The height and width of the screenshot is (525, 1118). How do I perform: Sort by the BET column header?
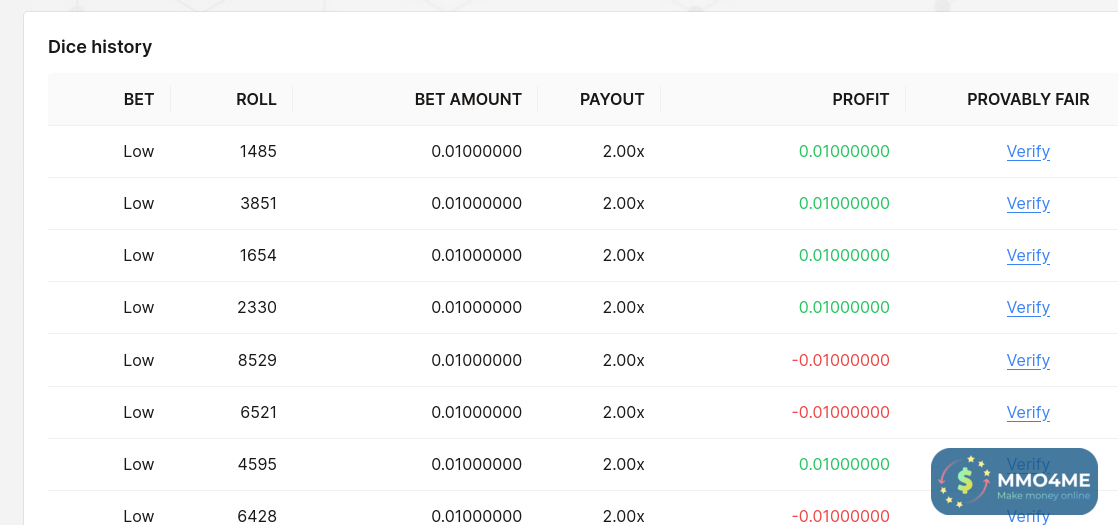tap(139, 99)
